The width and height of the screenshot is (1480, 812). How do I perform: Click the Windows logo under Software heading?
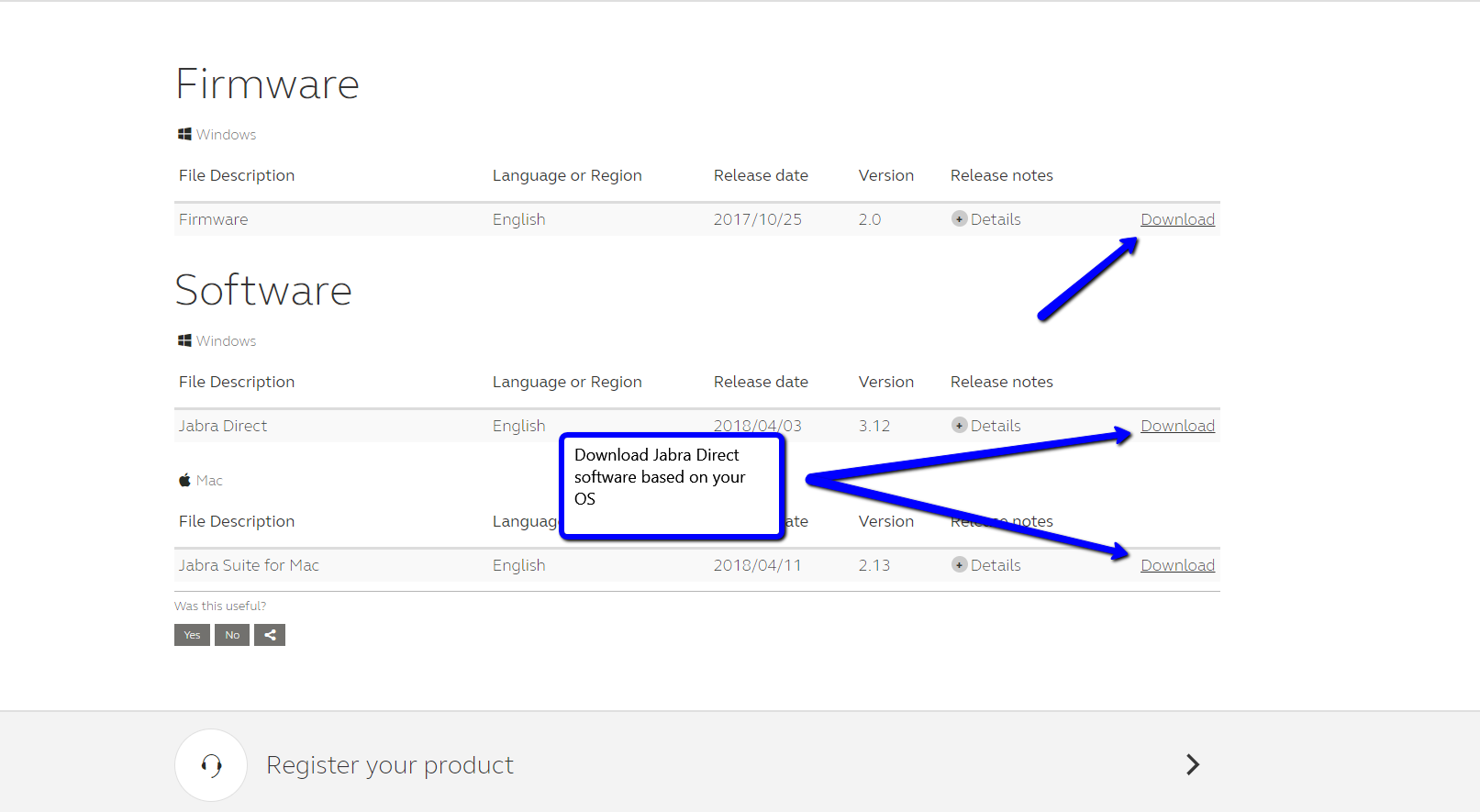[x=184, y=341]
